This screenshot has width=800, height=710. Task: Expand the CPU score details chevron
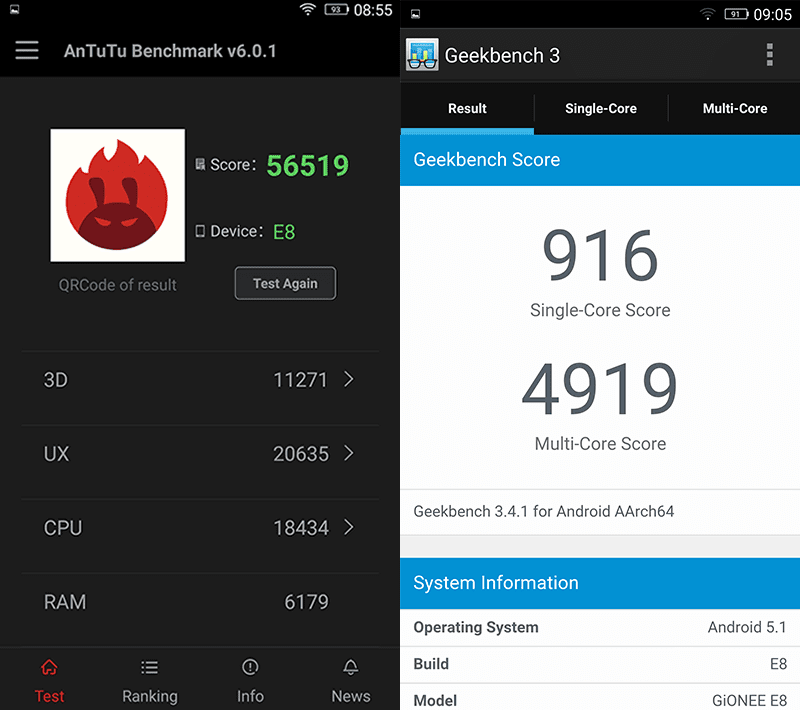pyautogui.click(x=349, y=527)
